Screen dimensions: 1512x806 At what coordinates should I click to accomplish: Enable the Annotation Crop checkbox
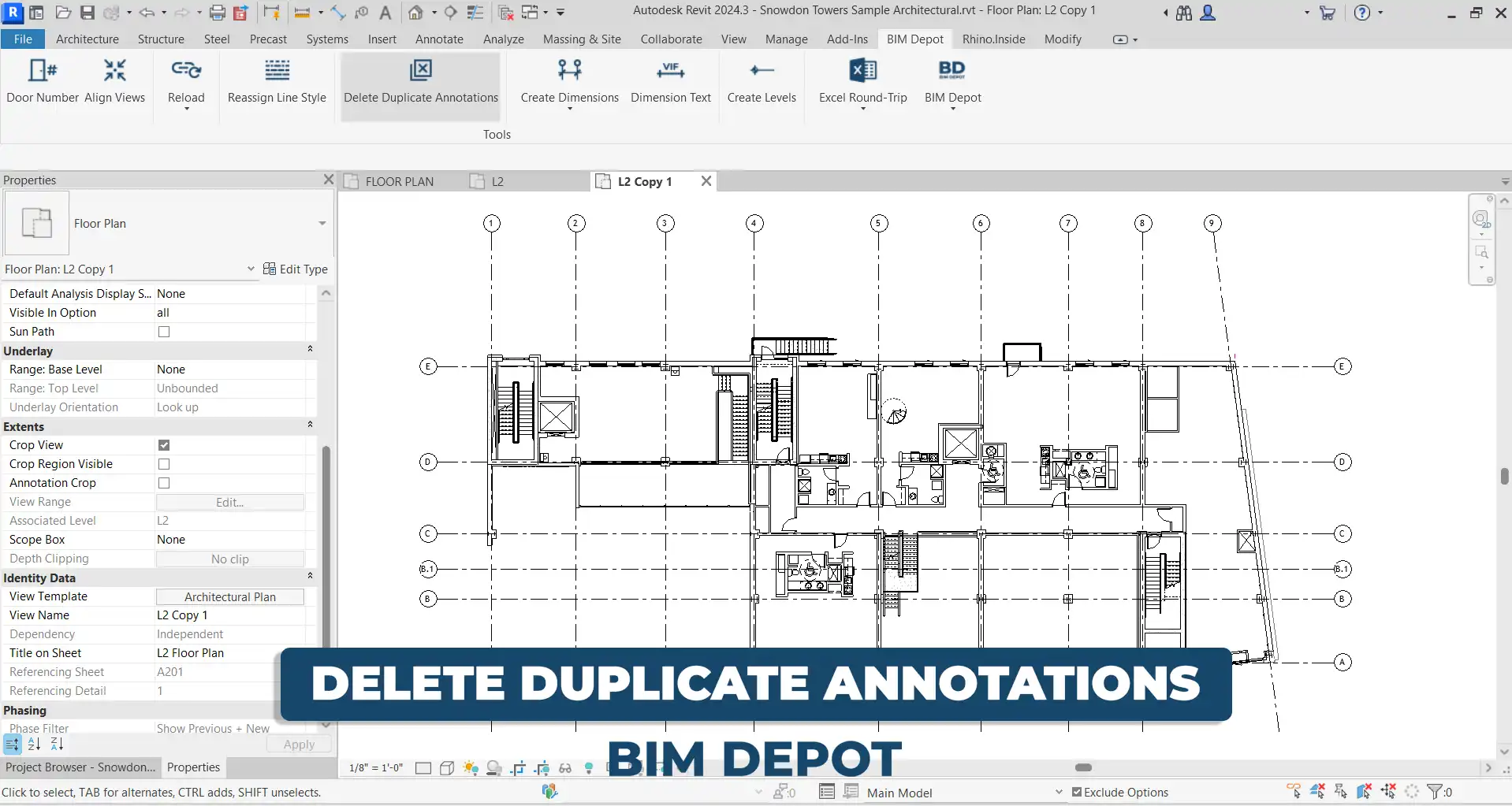tap(164, 483)
